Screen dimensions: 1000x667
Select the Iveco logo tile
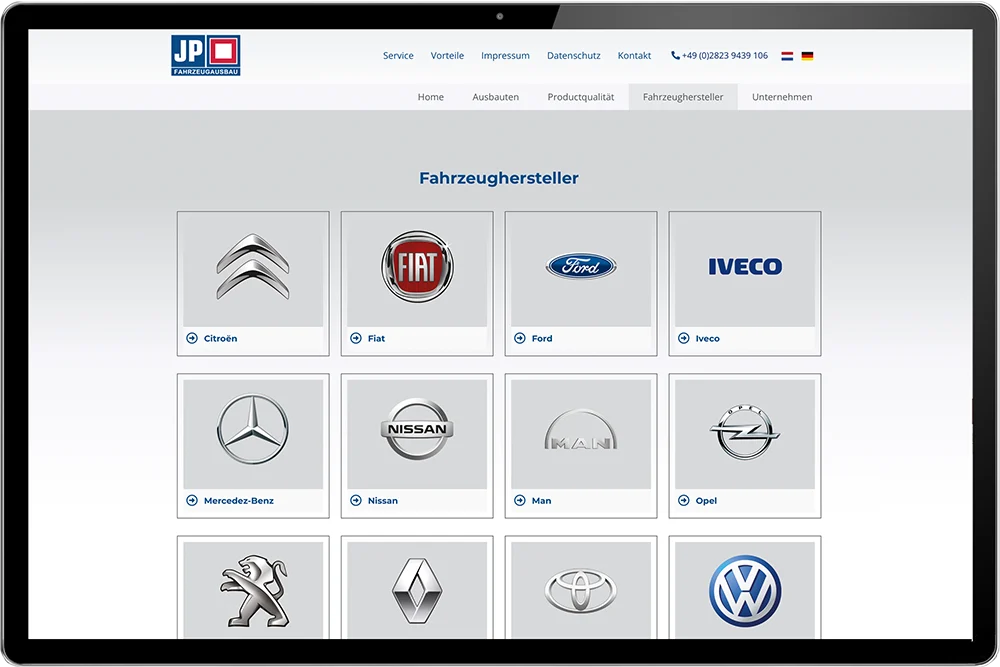[x=744, y=267]
